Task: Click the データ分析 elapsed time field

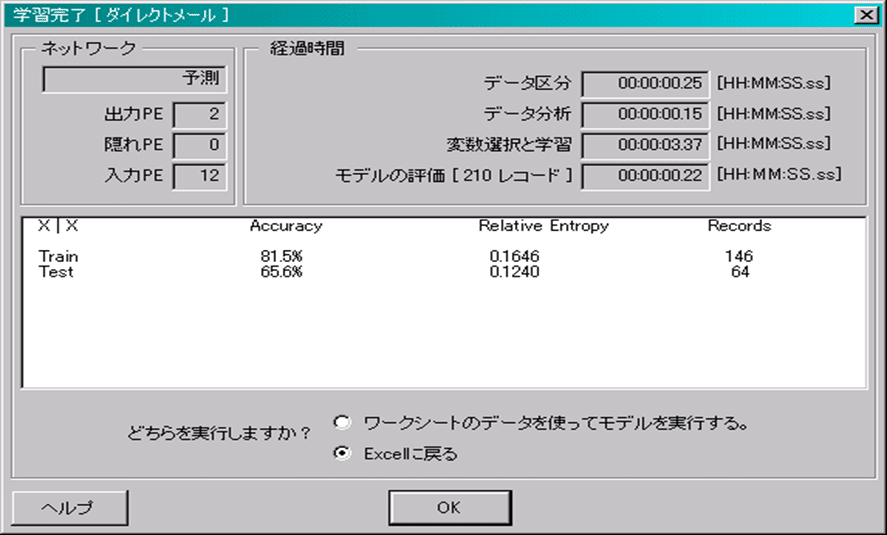Action: [x=645, y=114]
